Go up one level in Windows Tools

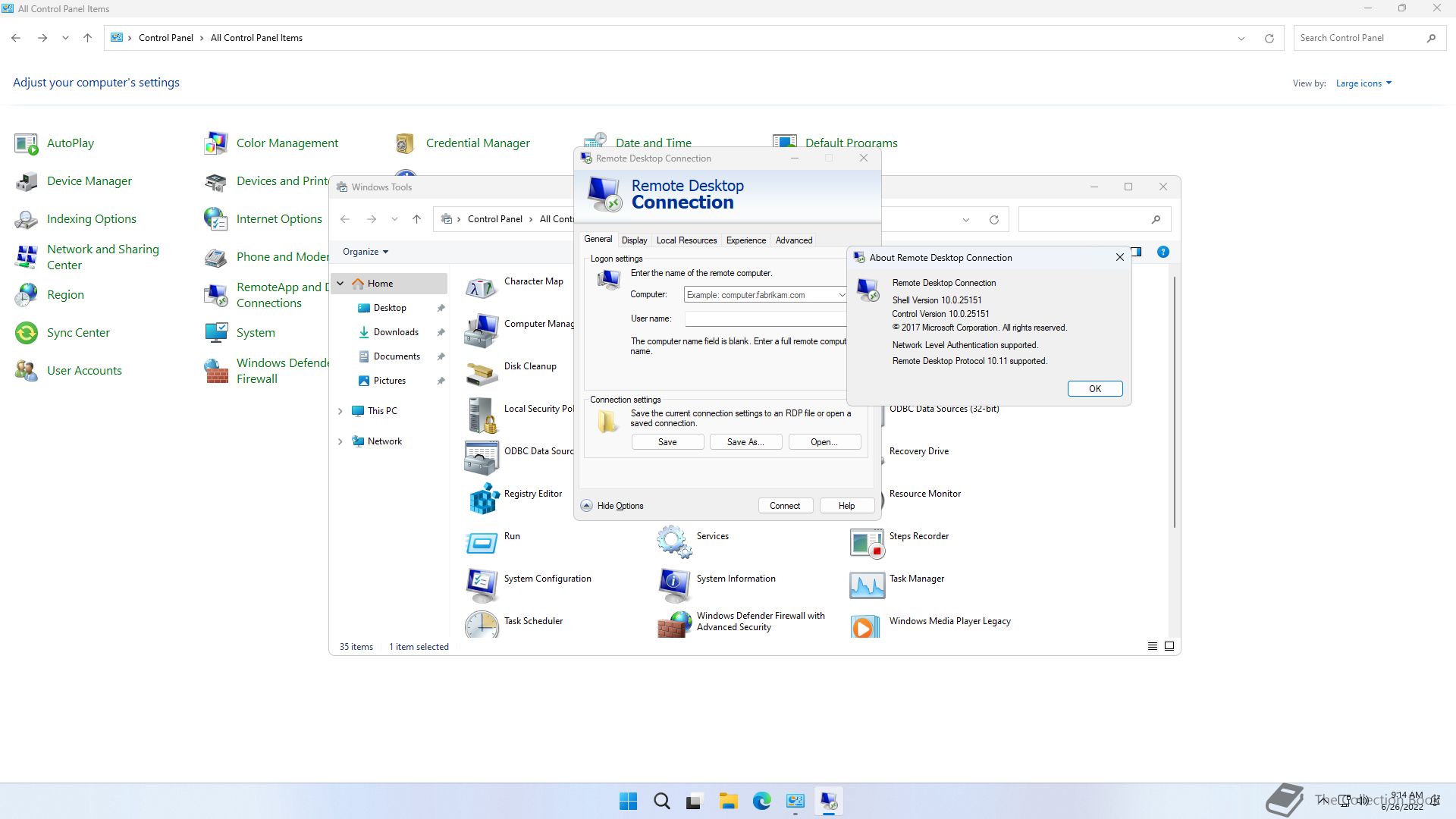416,219
